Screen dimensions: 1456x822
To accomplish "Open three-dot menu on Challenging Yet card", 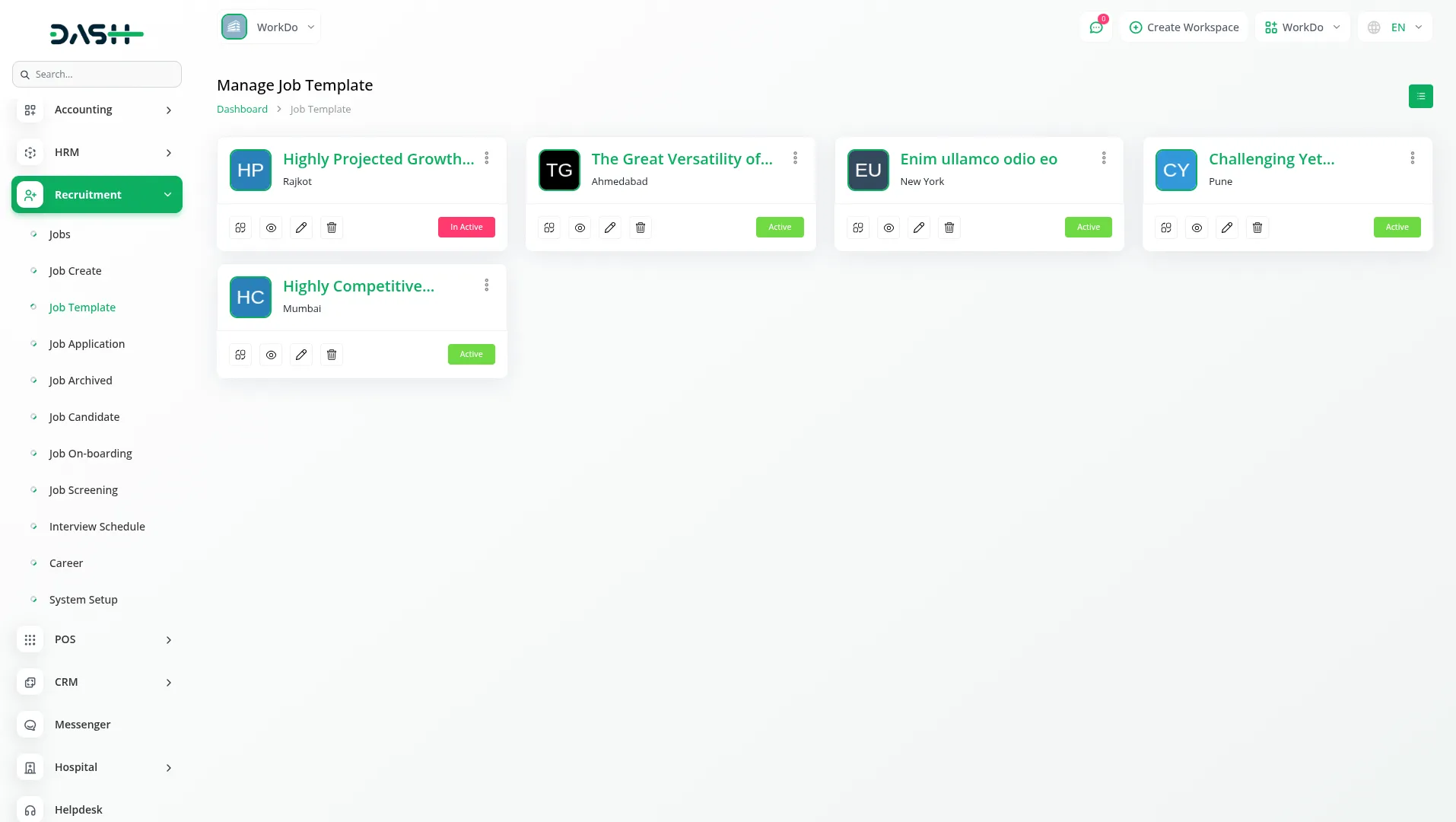I will (1412, 158).
